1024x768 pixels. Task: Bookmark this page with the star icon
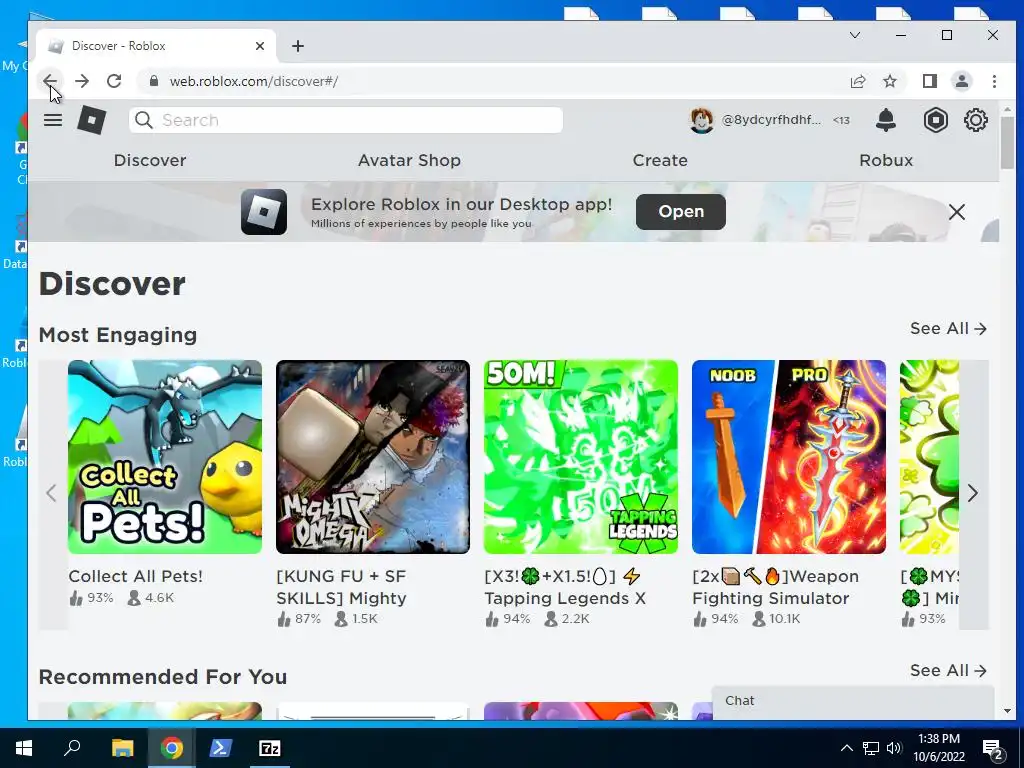(x=889, y=81)
